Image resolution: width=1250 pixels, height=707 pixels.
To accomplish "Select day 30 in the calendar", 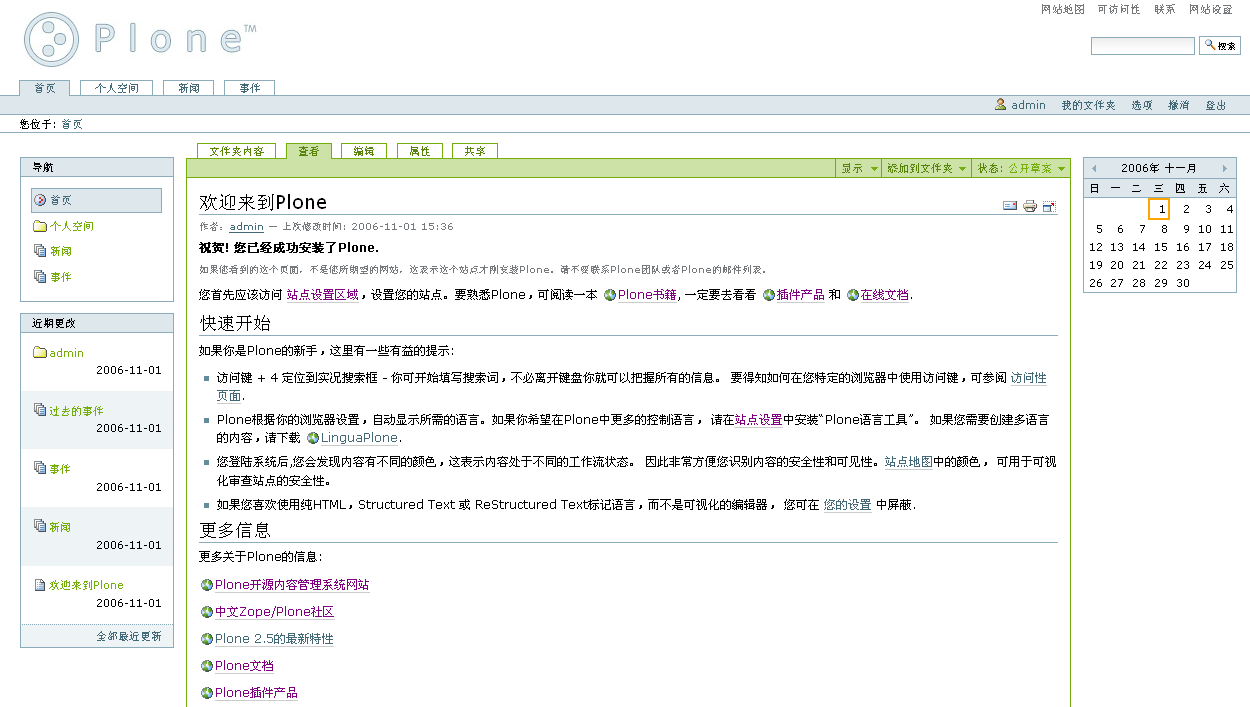I will 1183,283.
